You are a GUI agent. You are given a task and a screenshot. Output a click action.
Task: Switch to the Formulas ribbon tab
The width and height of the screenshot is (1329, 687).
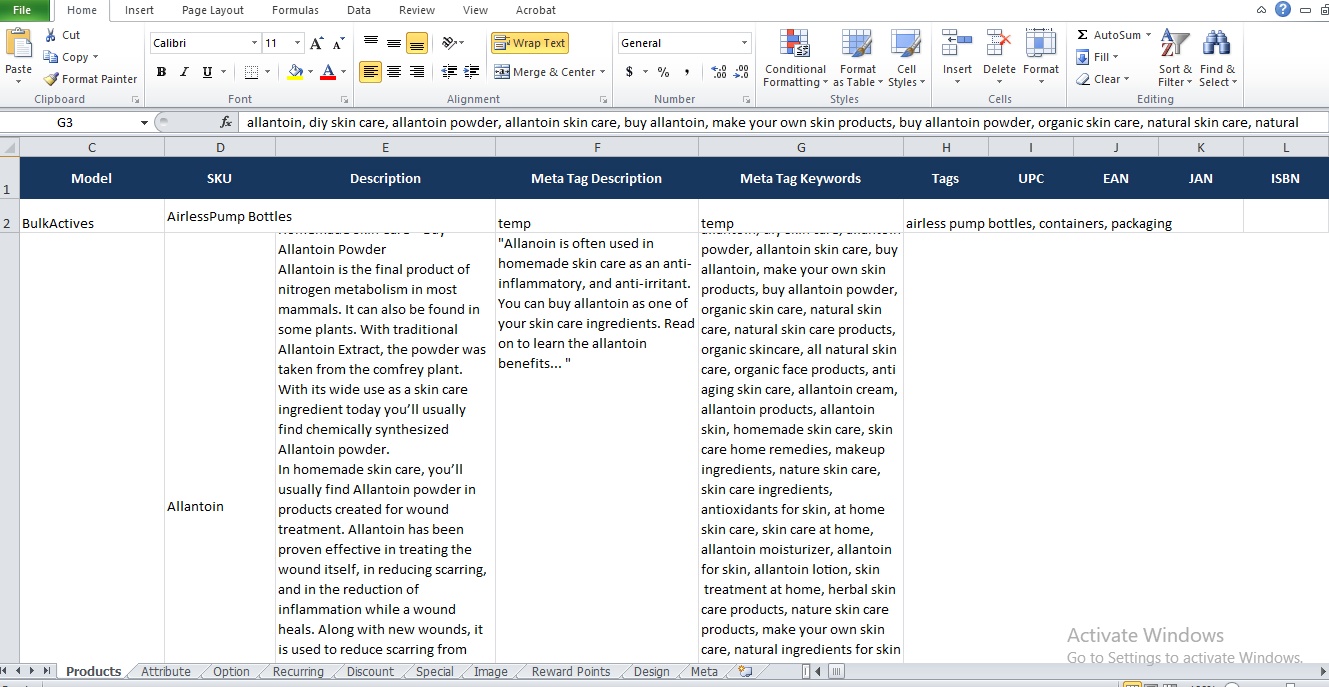[x=295, y=11]
